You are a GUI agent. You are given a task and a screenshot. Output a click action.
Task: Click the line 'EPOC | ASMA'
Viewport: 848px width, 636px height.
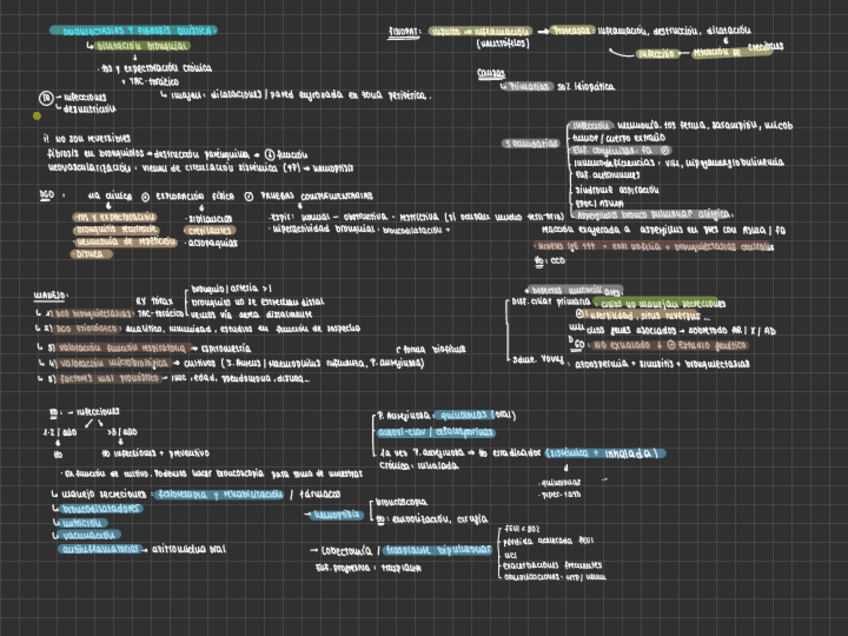(x=599, y=204)
